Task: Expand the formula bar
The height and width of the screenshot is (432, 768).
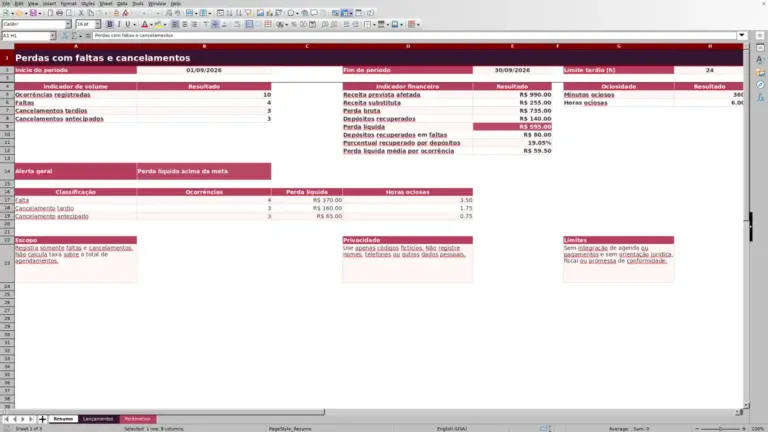Action: (742, 35)
